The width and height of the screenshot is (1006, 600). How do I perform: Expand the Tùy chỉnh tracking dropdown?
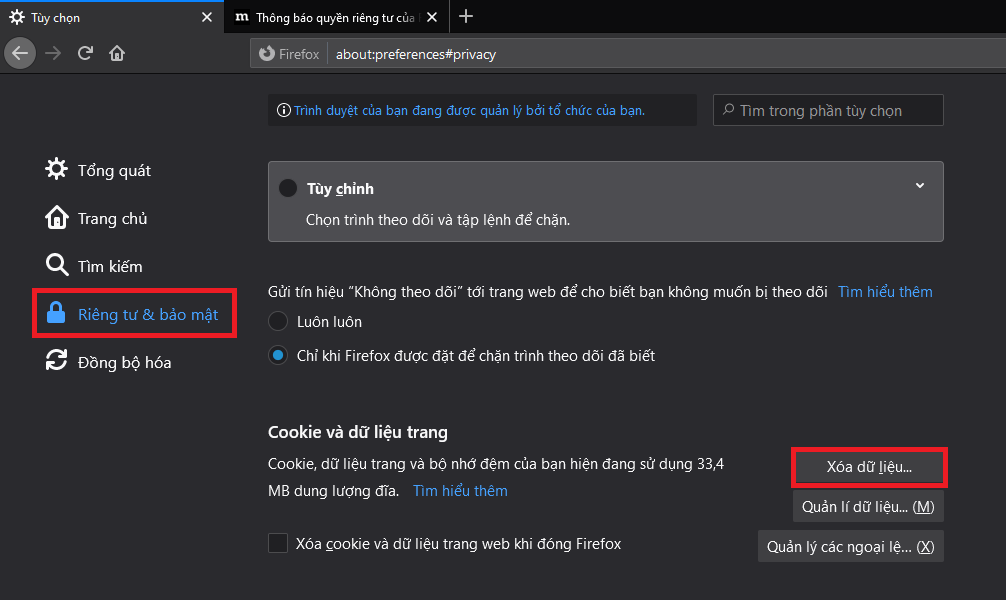[919, 185]
